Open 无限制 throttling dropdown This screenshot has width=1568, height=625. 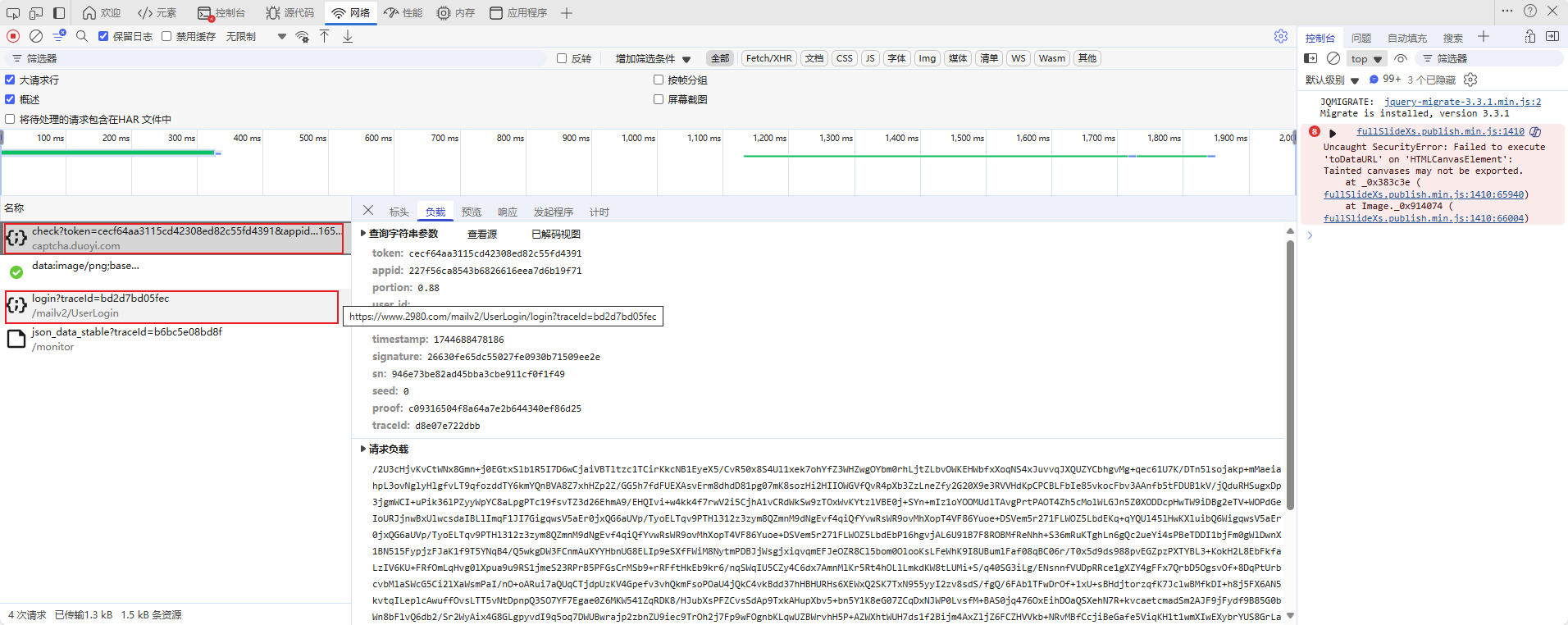256,36
